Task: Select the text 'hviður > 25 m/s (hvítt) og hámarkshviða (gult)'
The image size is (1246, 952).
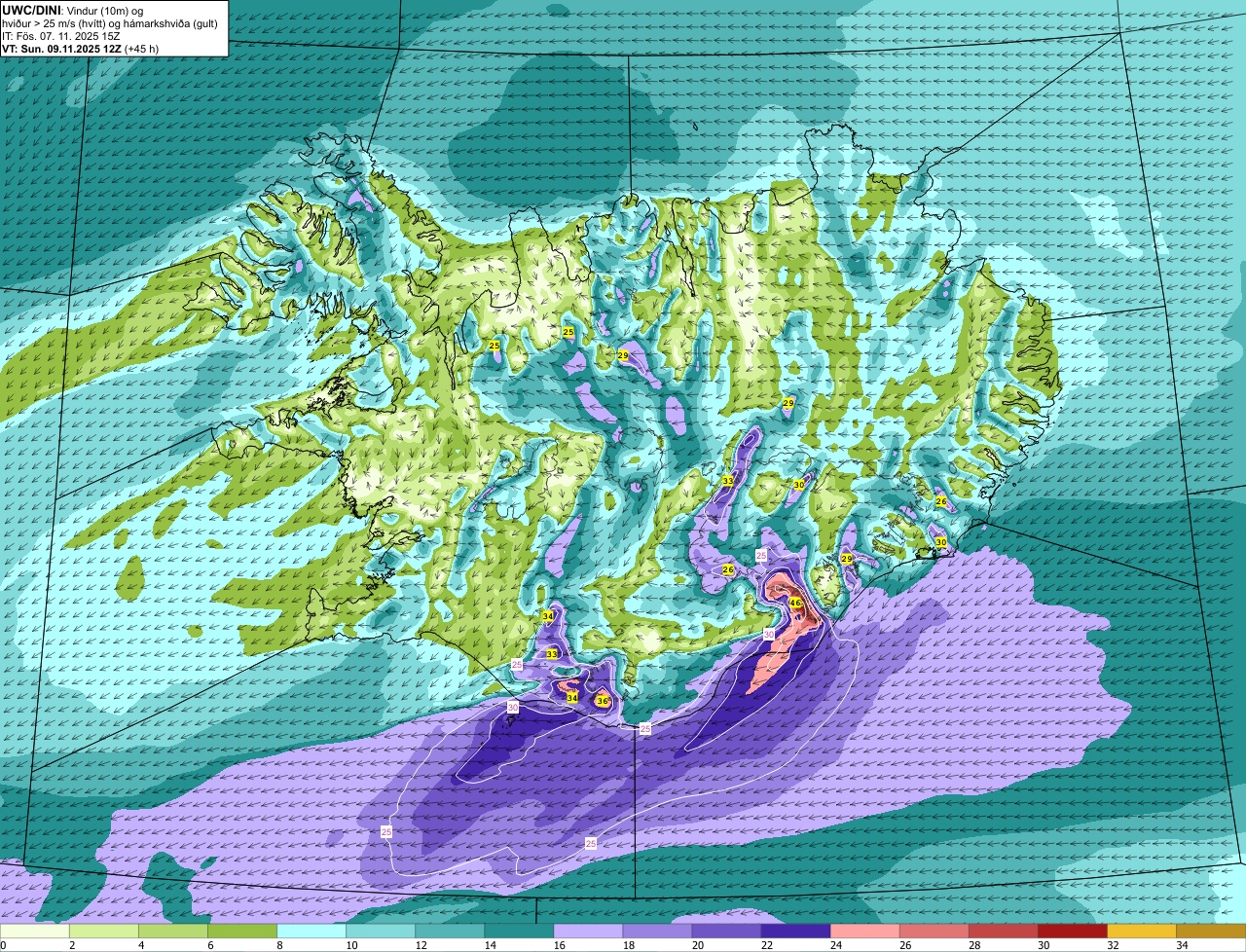Action: point(110,22)
